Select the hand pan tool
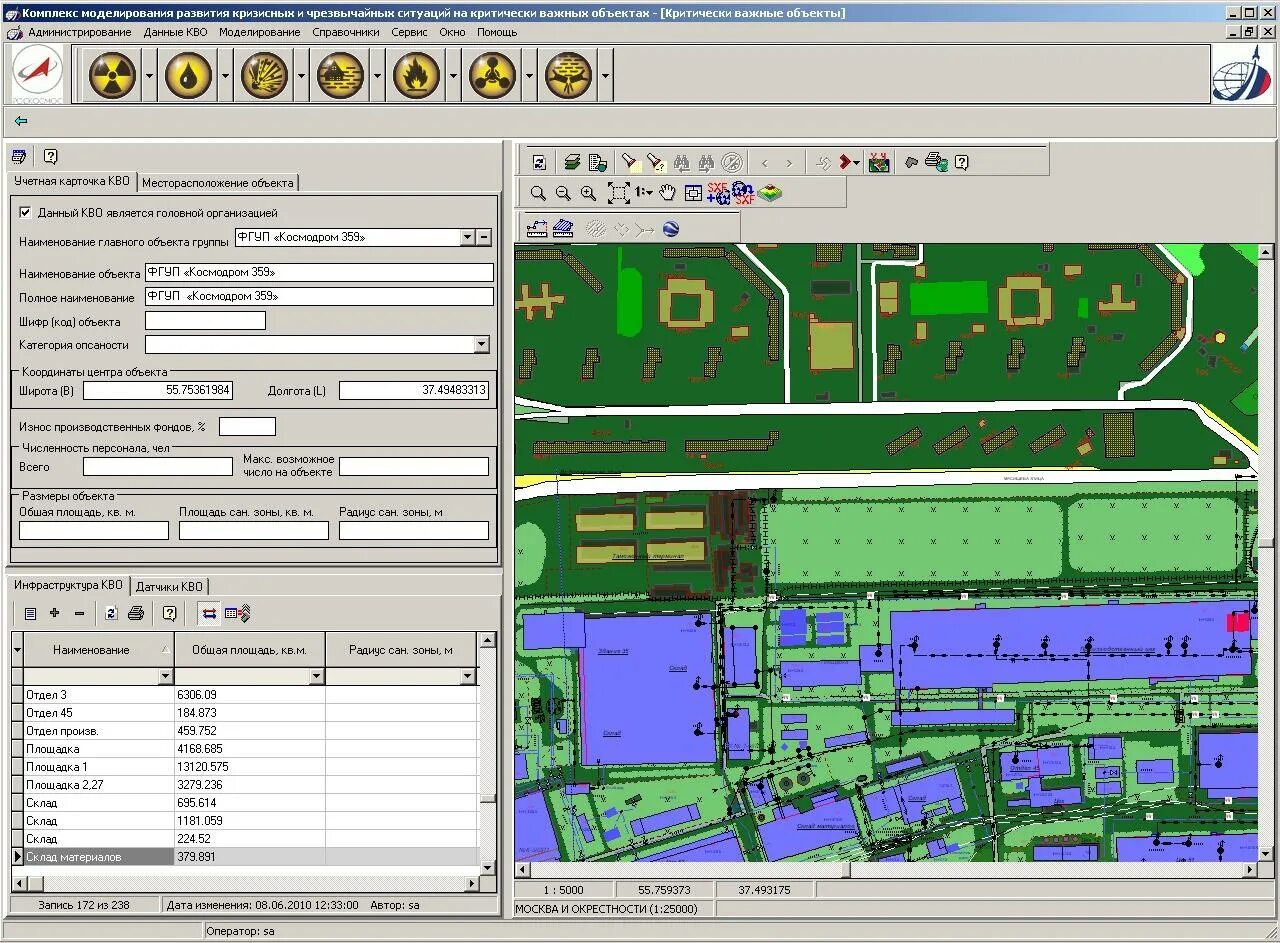 667,193
